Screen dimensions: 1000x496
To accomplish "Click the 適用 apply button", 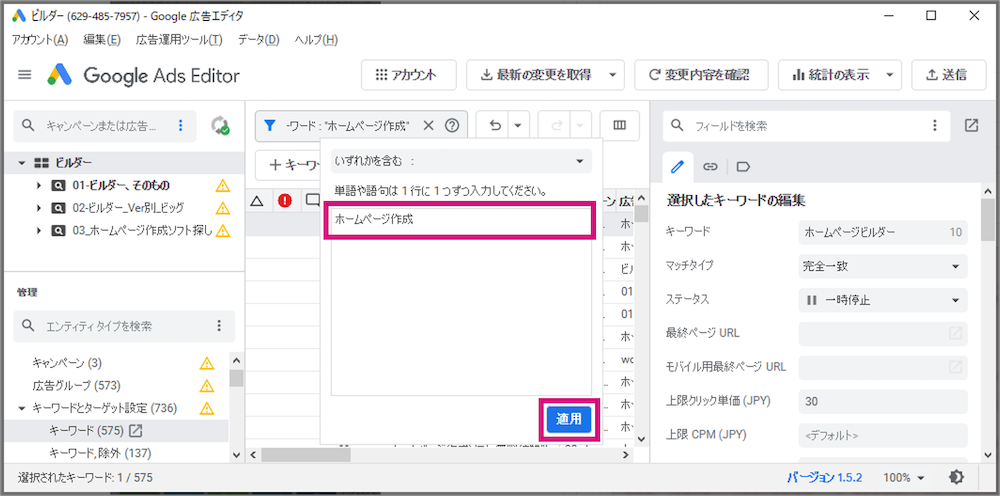I will 568,419.
